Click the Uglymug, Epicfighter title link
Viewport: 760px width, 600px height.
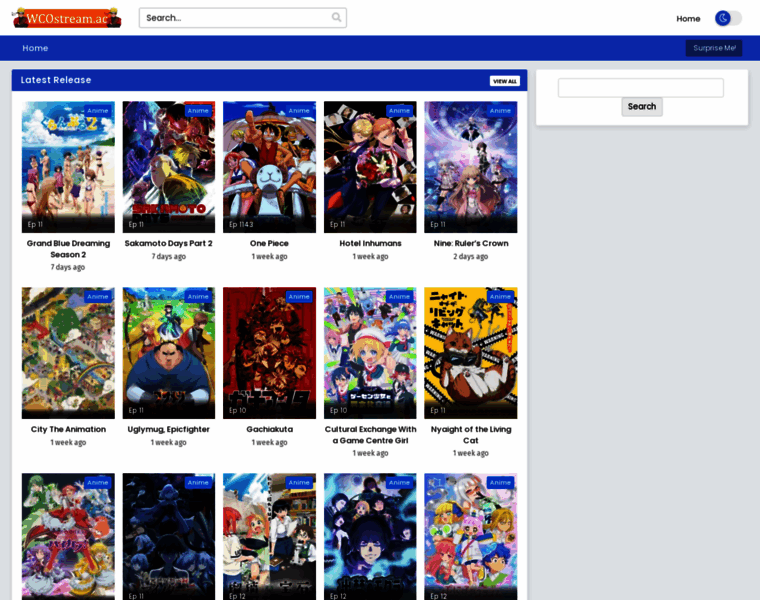tap(169, 429)
